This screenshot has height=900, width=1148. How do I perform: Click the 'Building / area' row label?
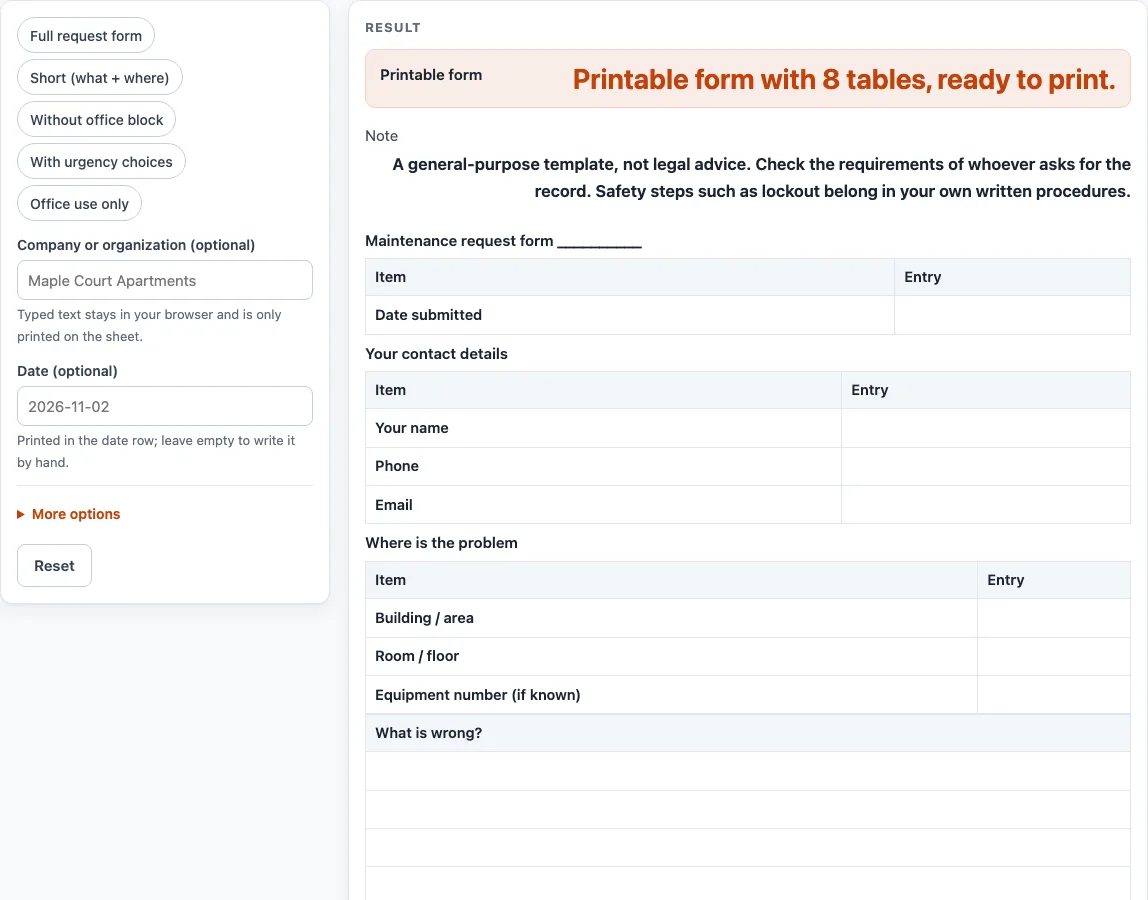point(424,618)
